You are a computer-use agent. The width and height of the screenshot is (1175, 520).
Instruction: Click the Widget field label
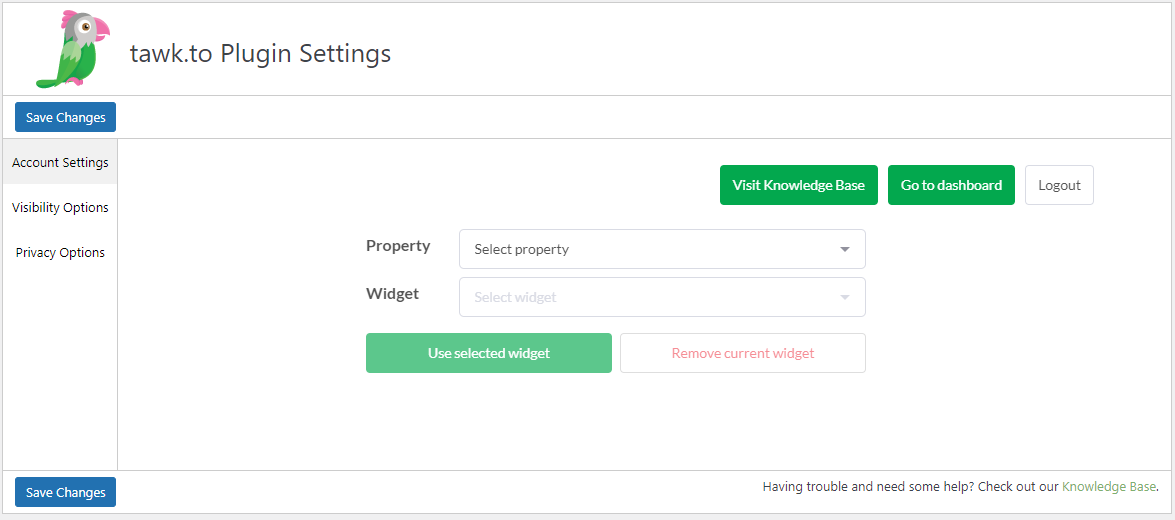(x=393, y=294)
